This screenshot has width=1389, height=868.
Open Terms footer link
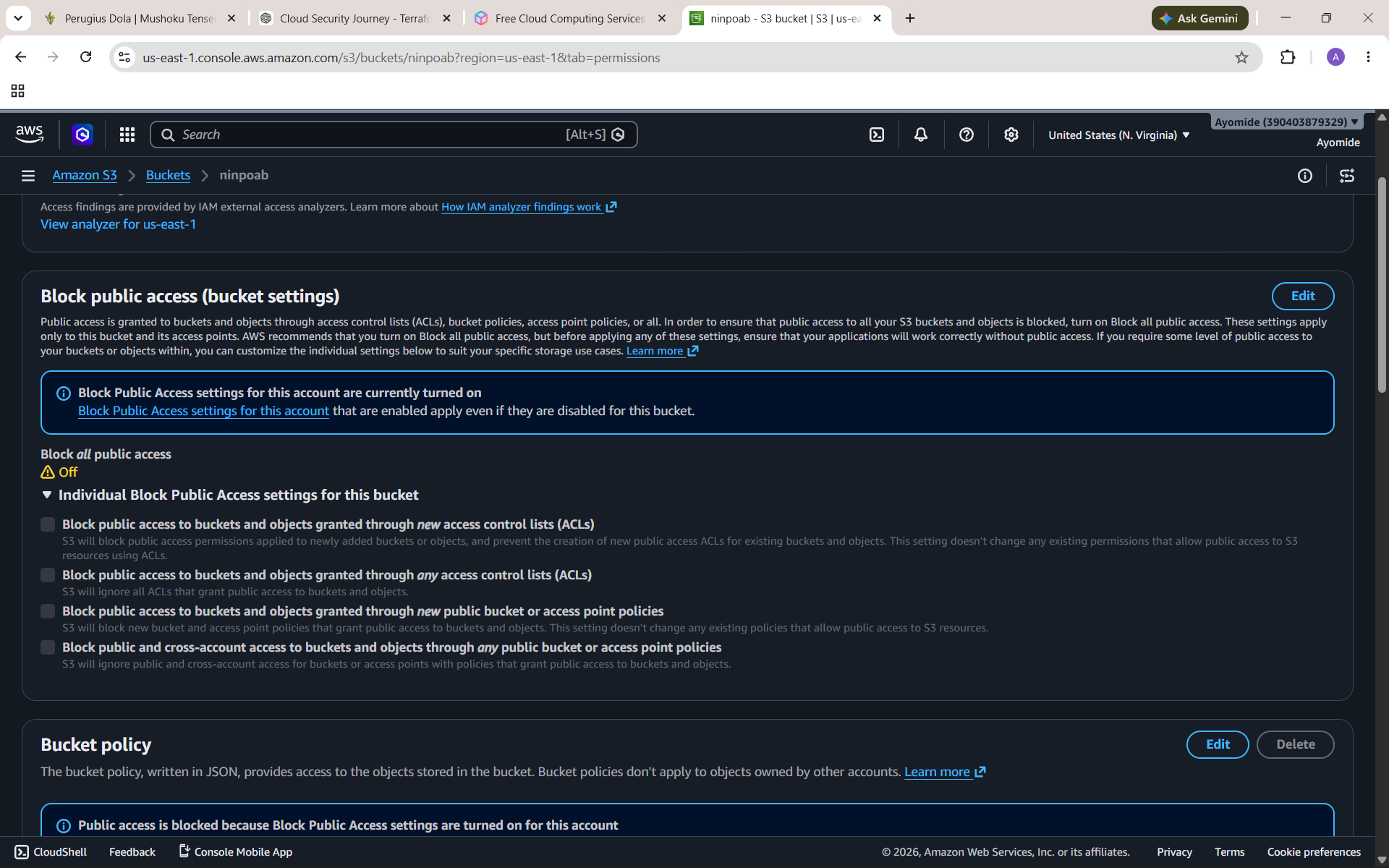[1229, 852]
